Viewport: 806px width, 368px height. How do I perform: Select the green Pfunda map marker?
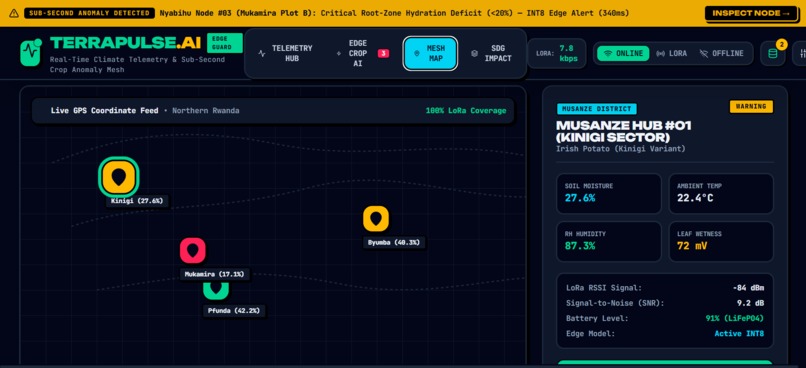(216, 290)
